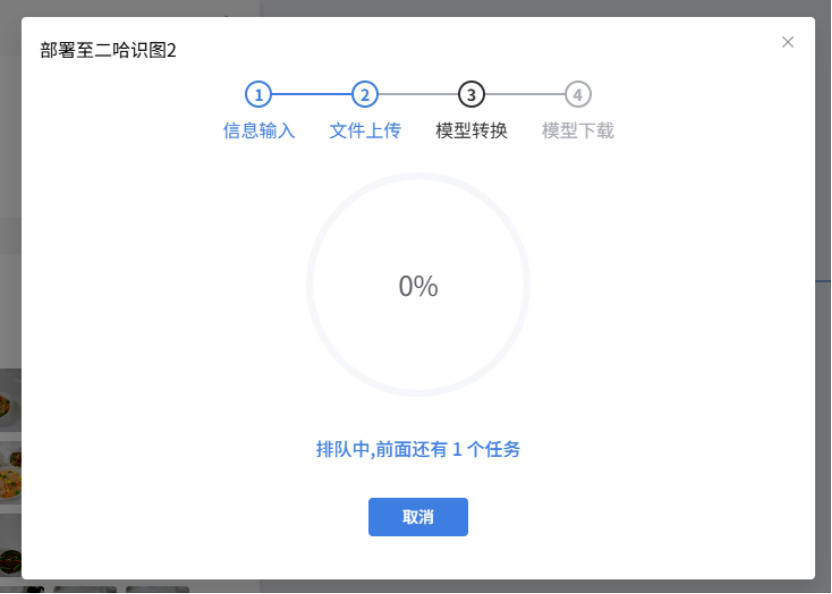Screen dimensions: 832x594
Task: Select the bottom dark food thumbnail at left
Action: coord(11,546)
